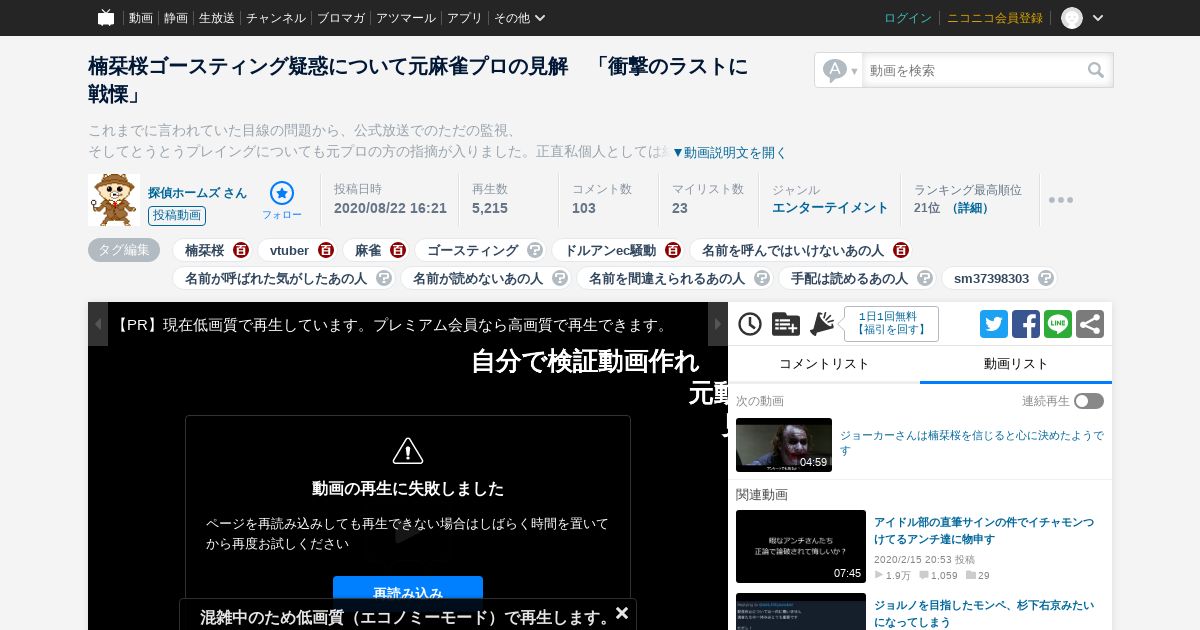Open the search type selector dropdown
Image resolution: width=1200 pixels, height=630 pixels.
(839, 70)
